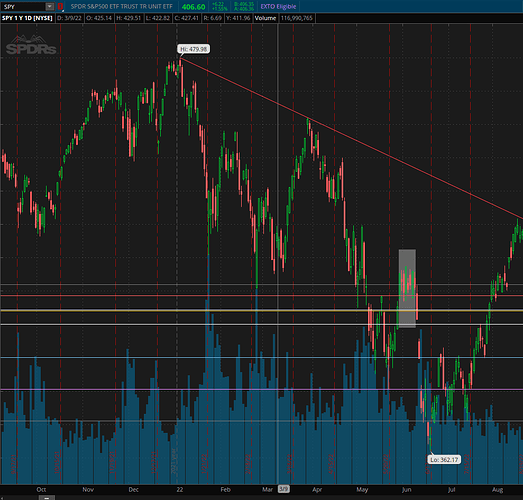The image size is (523, 500).
Task: Click the May label on the time axis
Action: (x=362, y=489)
